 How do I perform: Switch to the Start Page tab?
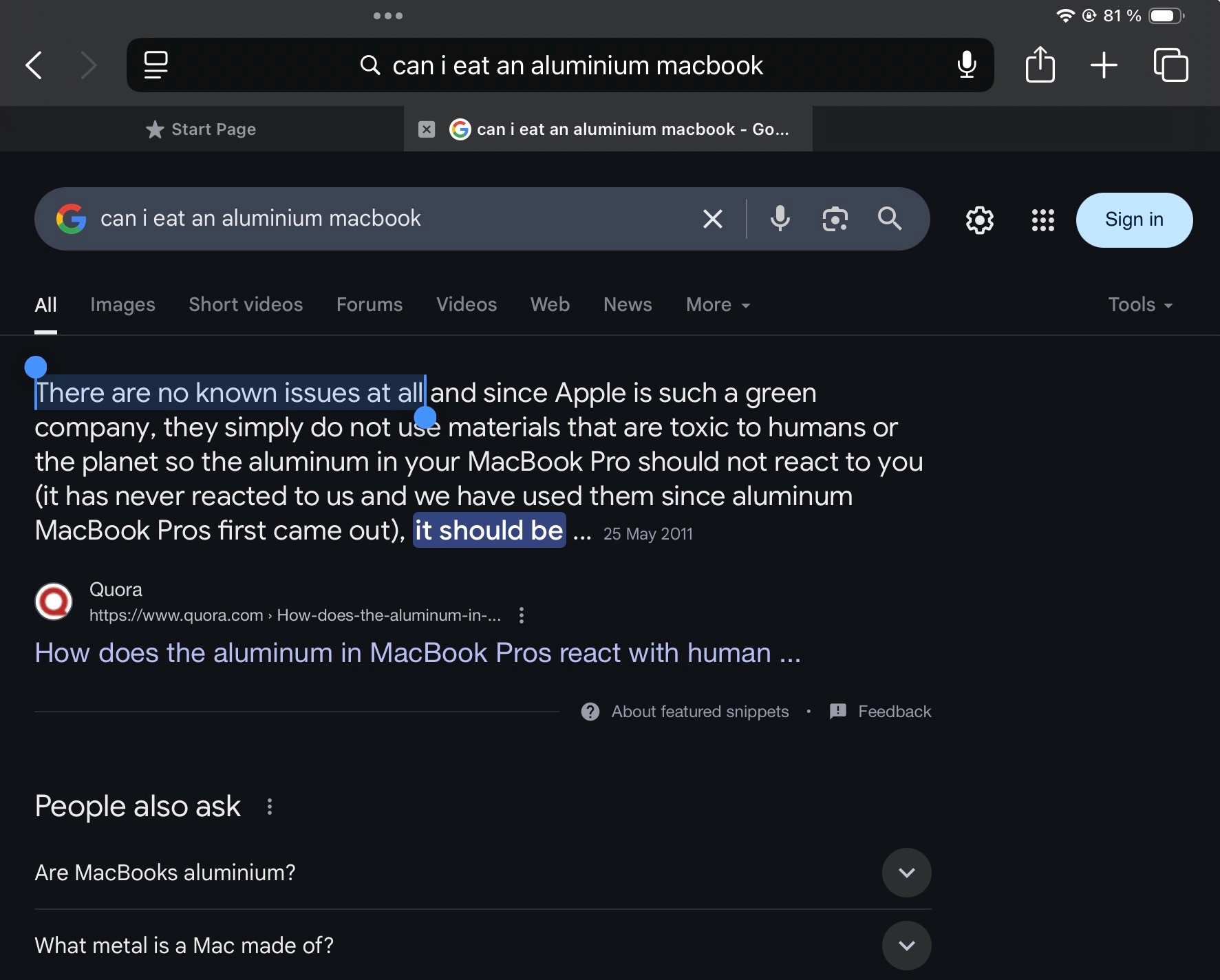(x=202, y=129)
